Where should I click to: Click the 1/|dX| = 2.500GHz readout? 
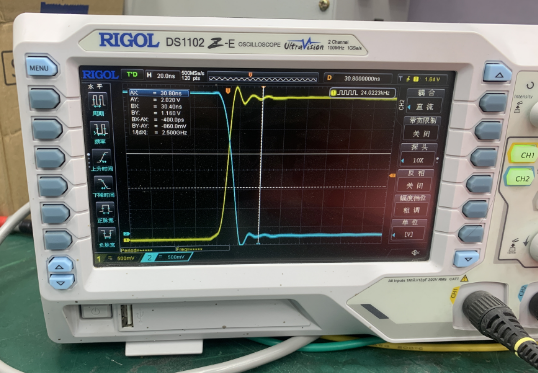(x=159, y=132)
